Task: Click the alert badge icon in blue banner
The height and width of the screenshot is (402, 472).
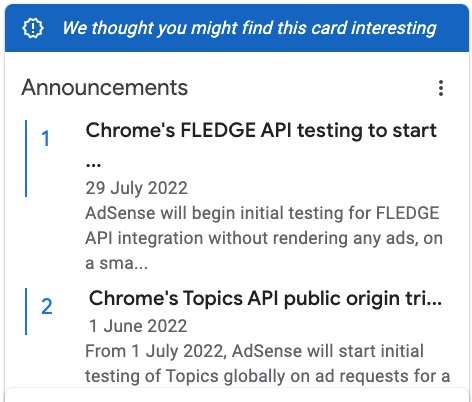Action: (33, 28)
